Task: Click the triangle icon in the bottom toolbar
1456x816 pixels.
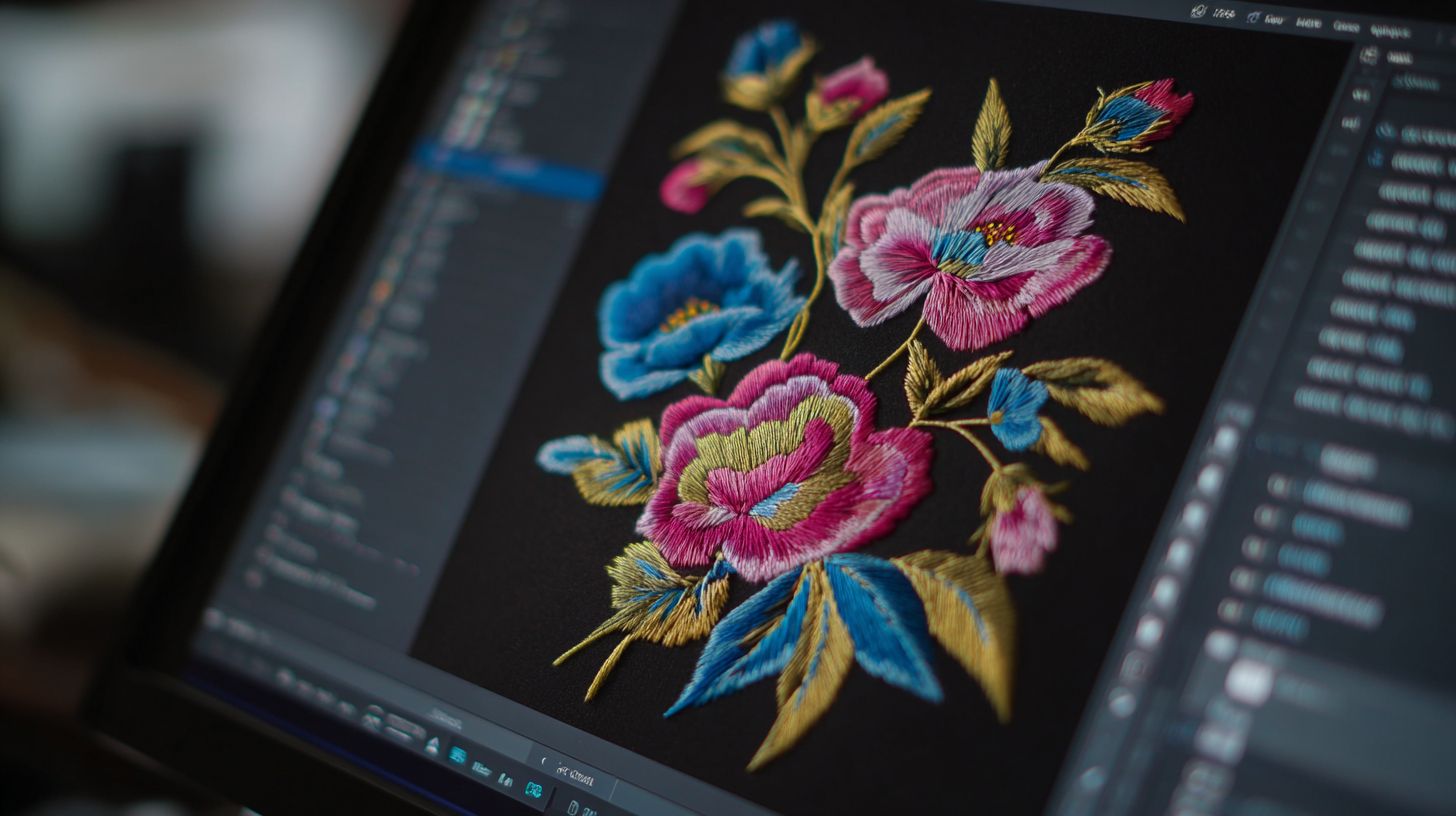Action: (432, 745)
